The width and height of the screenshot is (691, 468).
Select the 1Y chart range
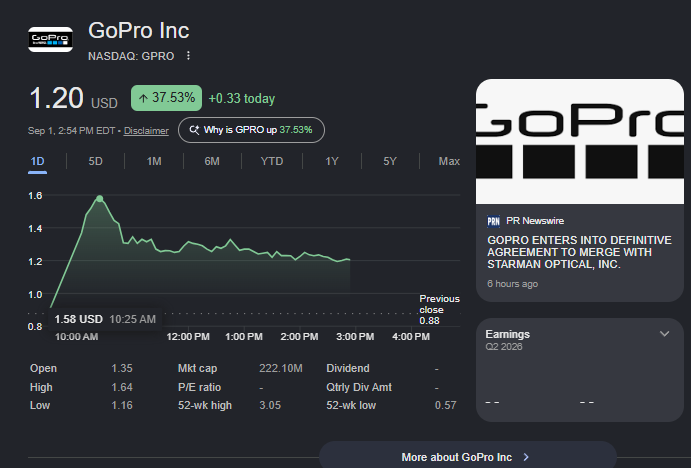[332, 161]
